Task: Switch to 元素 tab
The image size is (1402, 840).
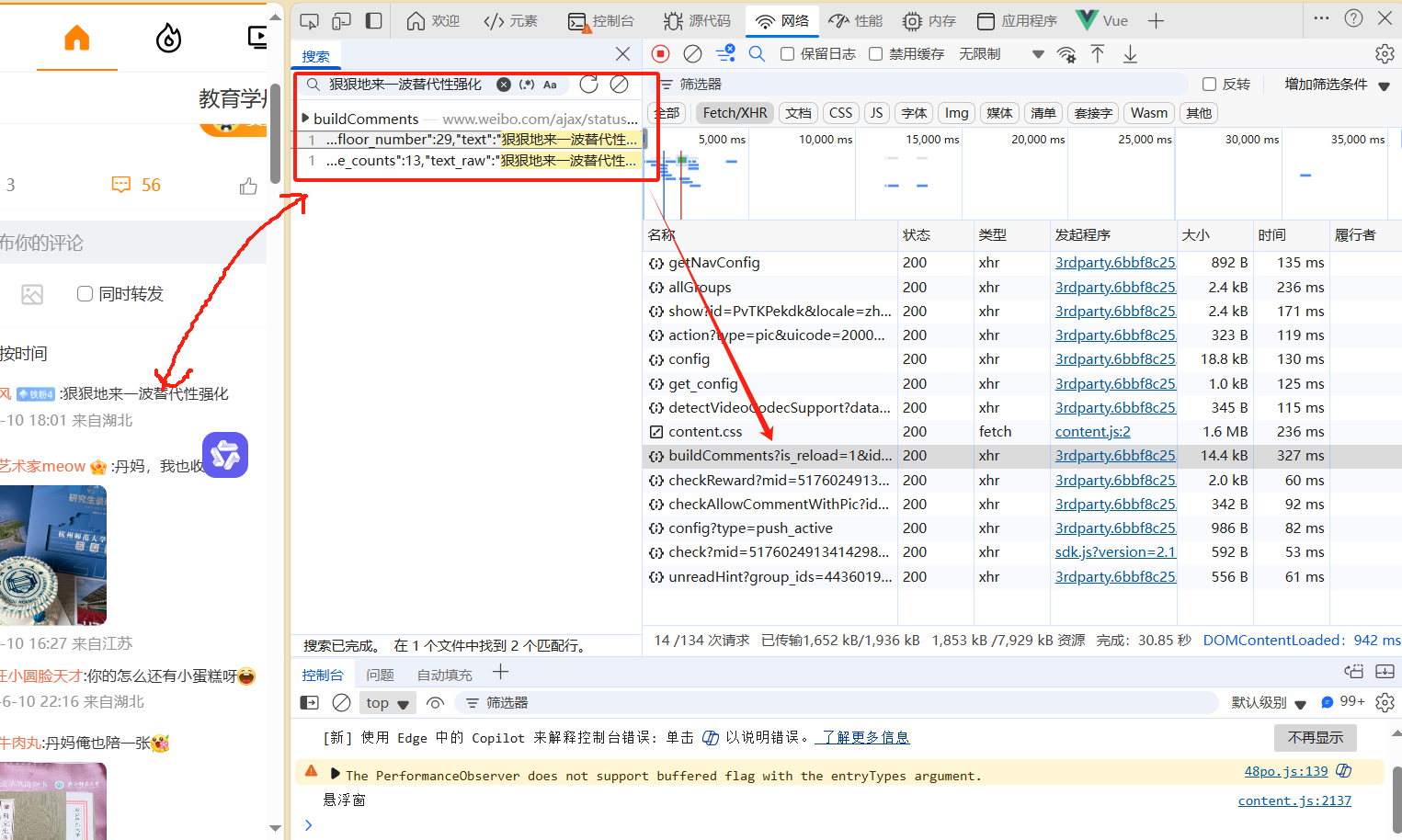Action: (511, 20)
